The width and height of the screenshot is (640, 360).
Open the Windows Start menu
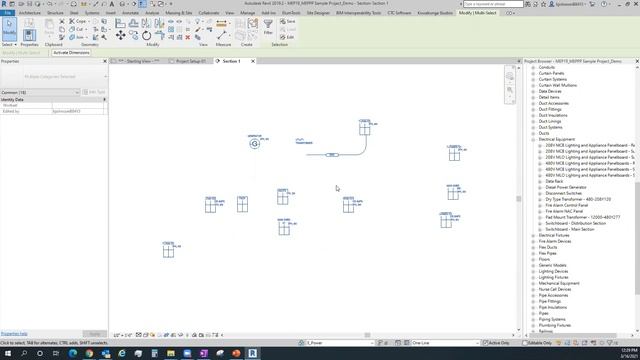[7, 353]
